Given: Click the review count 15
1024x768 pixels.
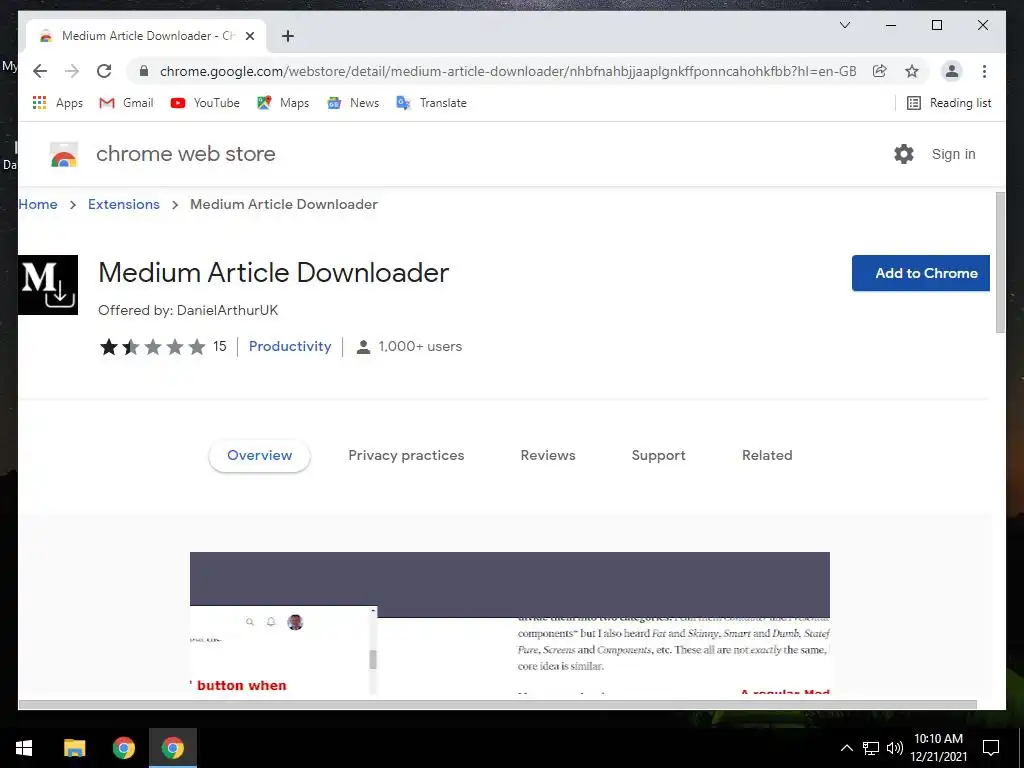Looking at the screenshot, I should 219,346.
